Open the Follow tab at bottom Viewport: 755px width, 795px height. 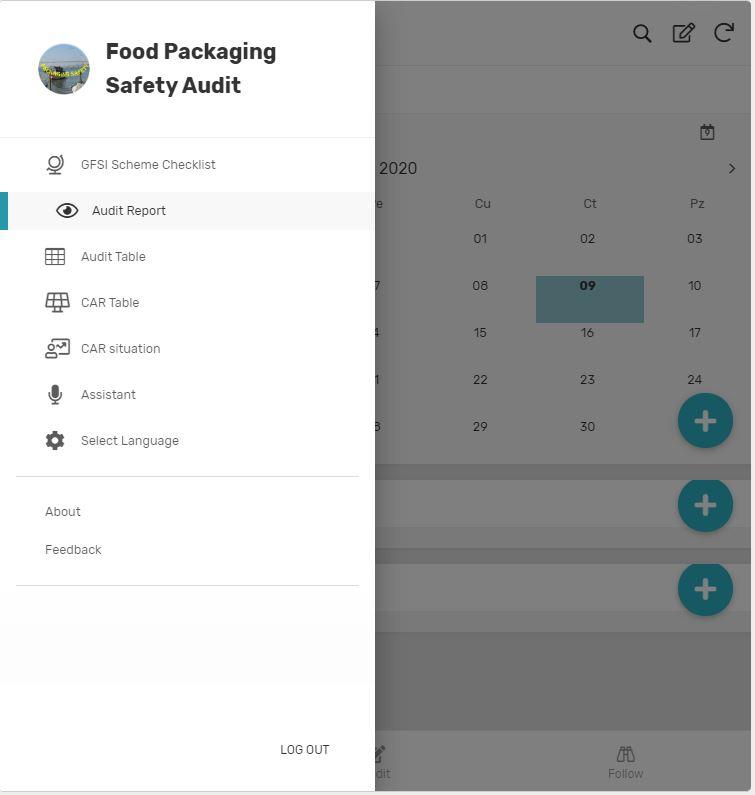(x=625, y=762)
